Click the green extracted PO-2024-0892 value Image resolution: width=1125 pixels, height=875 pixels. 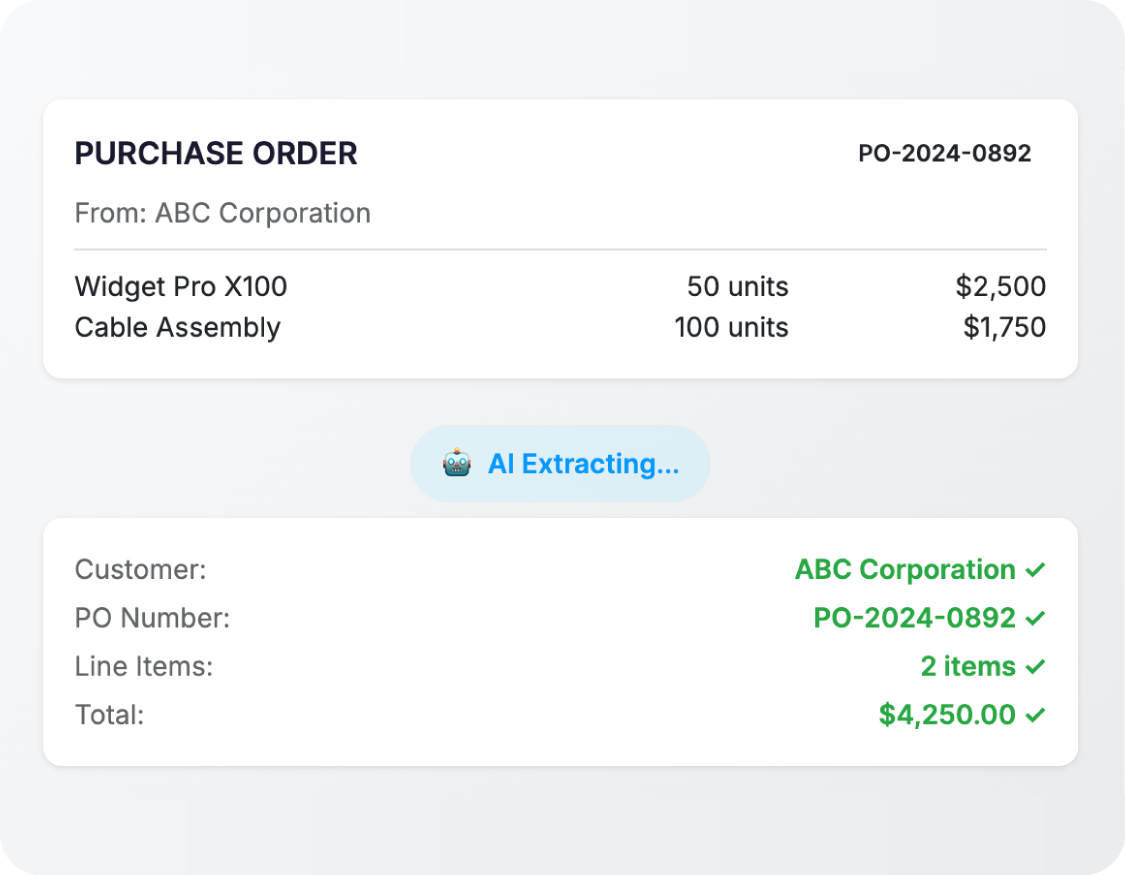914,618
